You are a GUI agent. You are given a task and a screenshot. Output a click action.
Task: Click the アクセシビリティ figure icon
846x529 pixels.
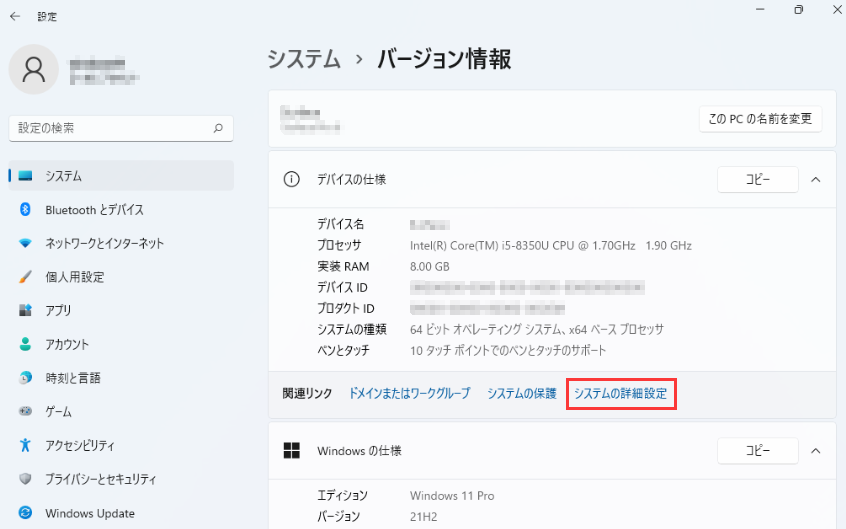pyautogui.click(x=25, y=445)
